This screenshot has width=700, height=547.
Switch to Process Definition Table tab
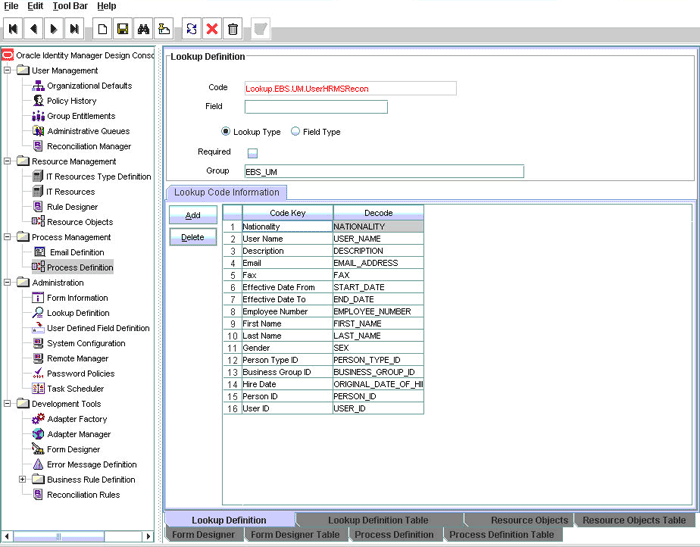pyautogui.click(x=501, y=534)
